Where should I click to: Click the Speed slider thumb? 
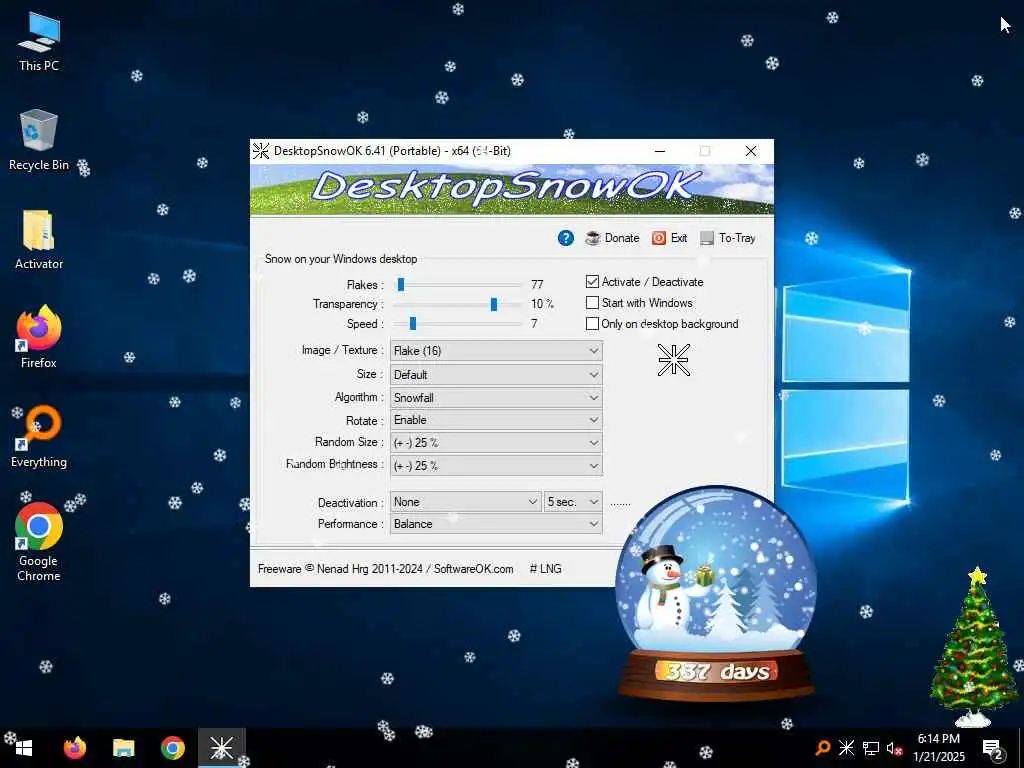pos(413,323)
